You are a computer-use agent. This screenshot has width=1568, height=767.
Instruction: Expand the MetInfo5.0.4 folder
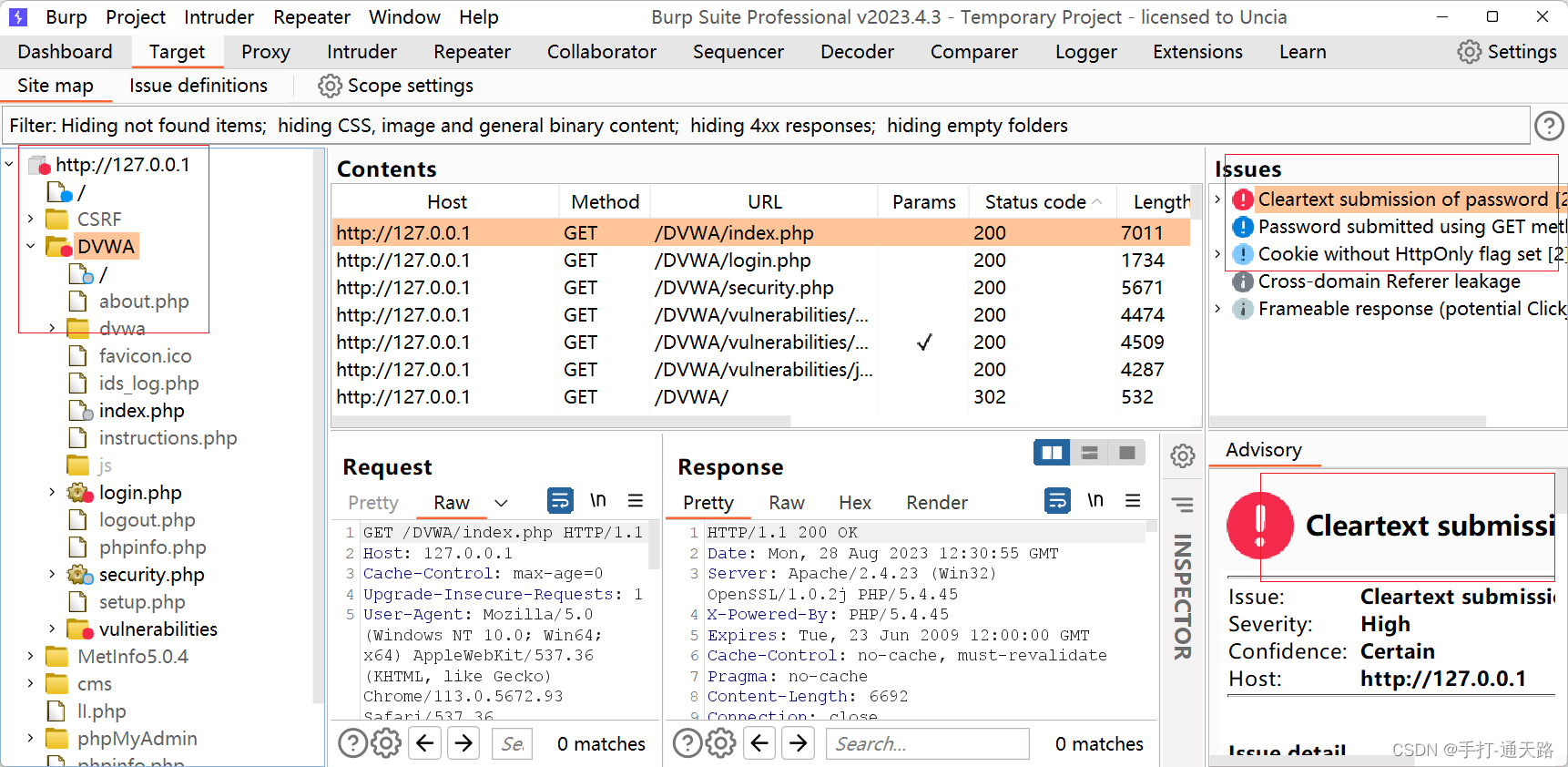click(30, 657)
